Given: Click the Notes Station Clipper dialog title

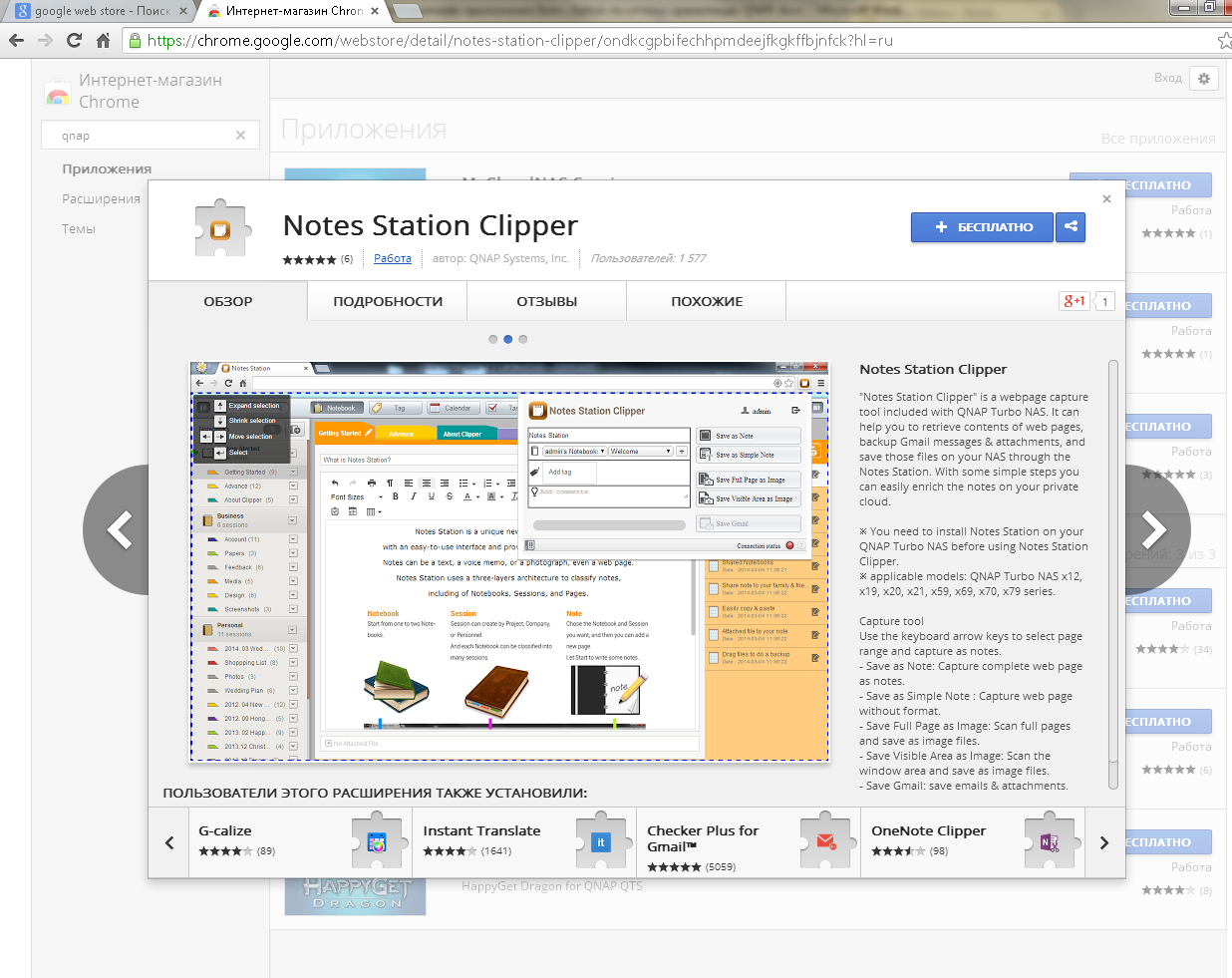Looking at the screenshot, I should [431, 225].
